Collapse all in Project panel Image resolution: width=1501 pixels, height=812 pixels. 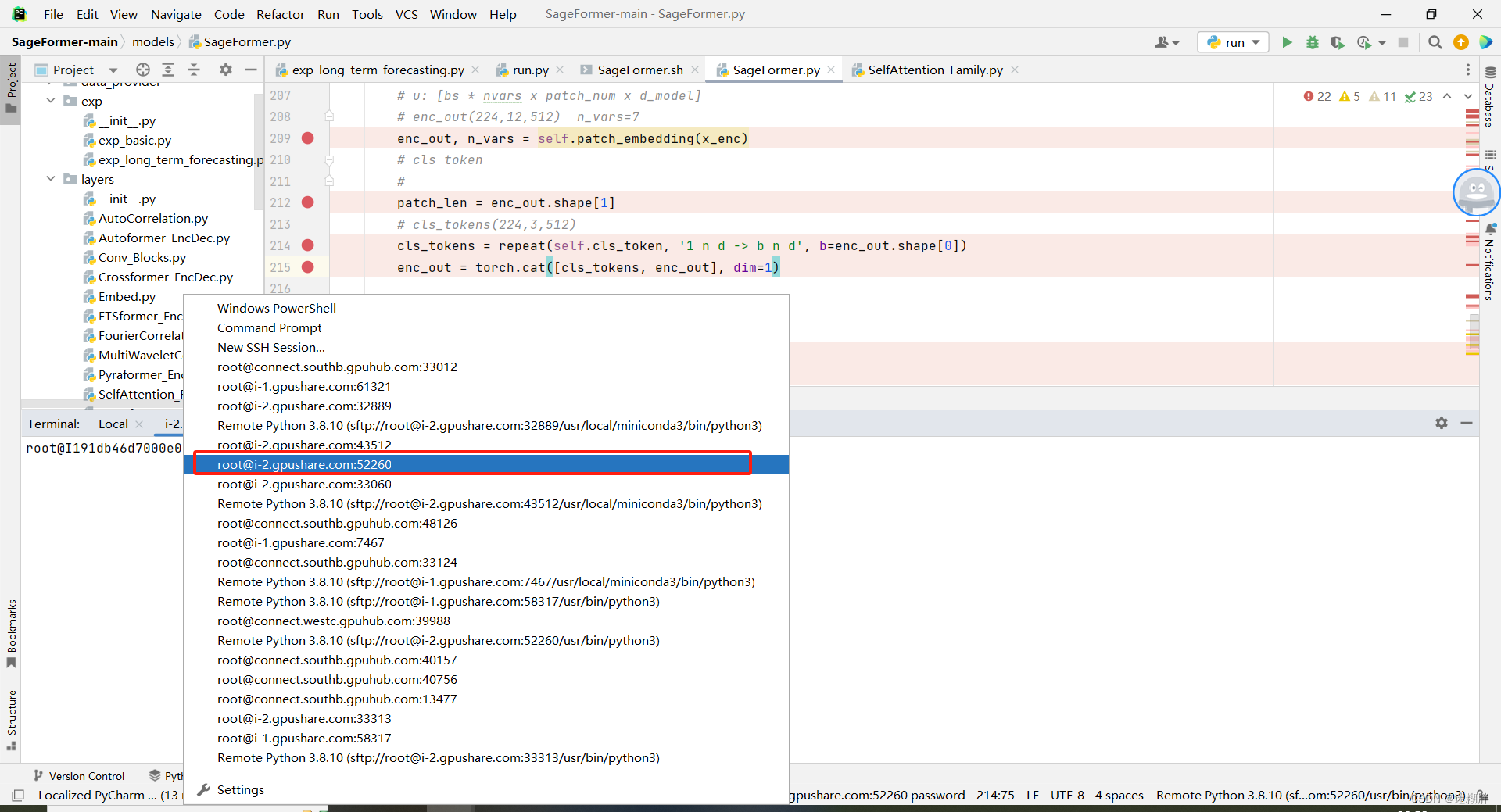click(194, 70)
